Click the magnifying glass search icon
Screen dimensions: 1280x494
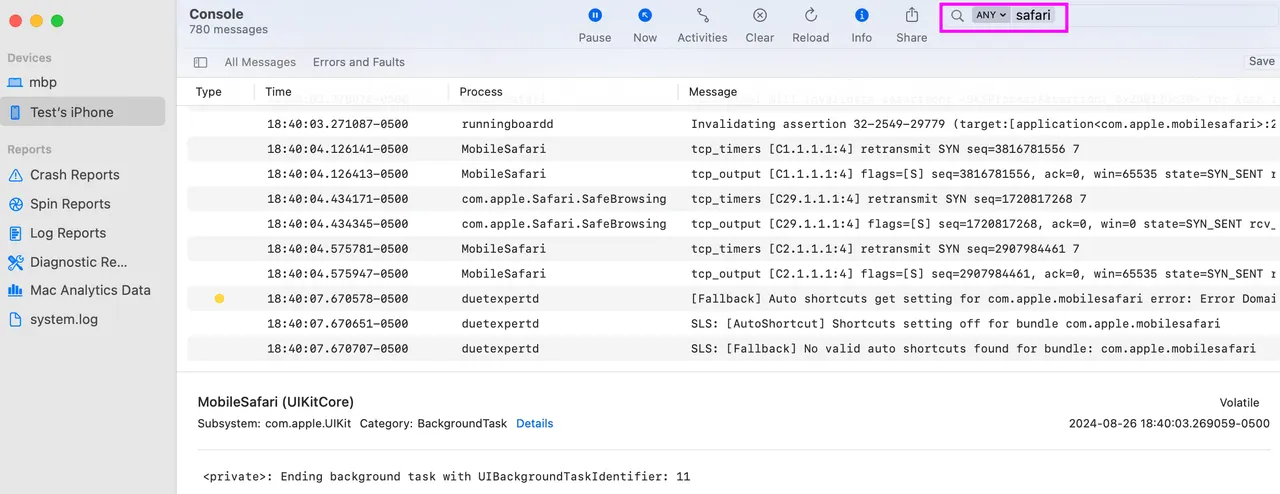point(957,16)
